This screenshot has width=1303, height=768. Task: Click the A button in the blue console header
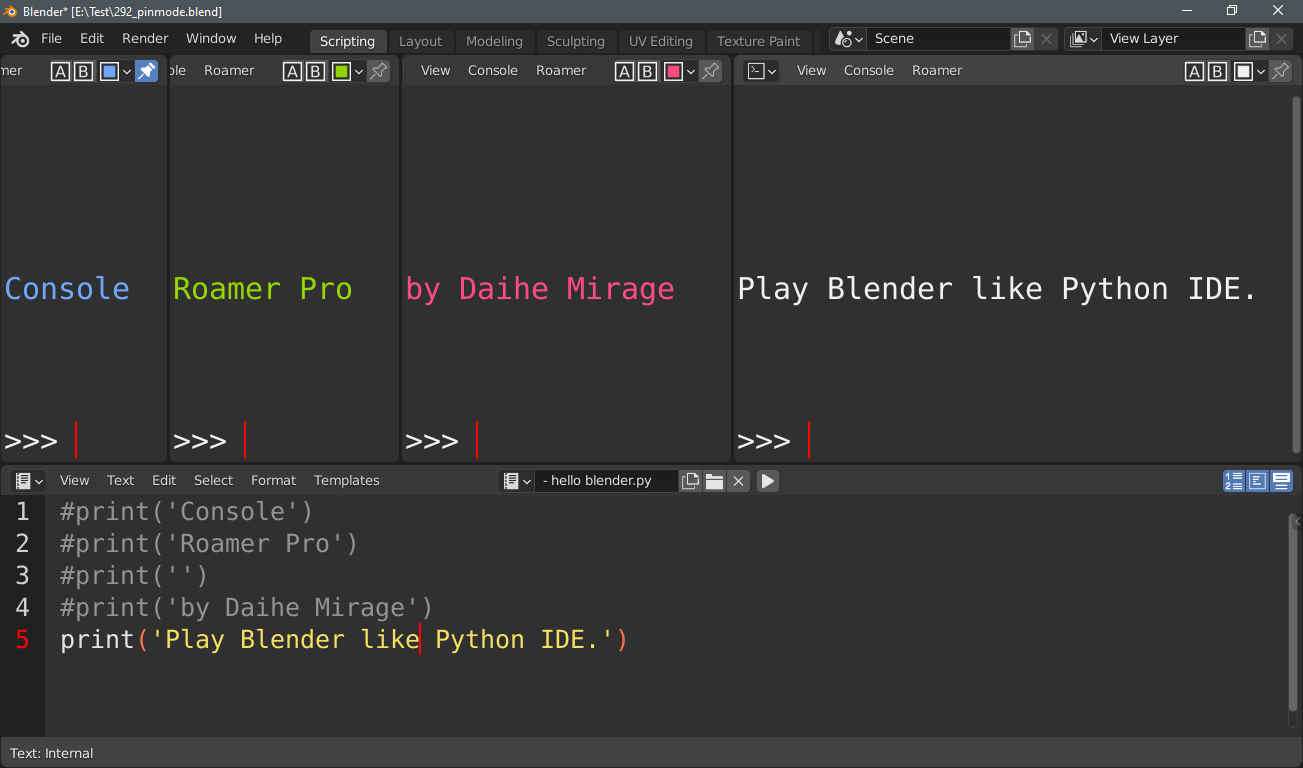pos(61,71)
